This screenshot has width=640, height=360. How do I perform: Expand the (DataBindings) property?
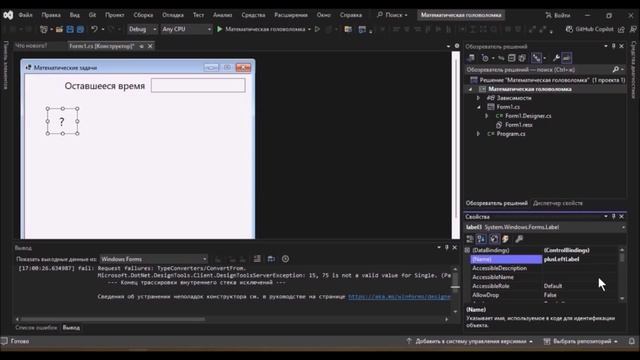tap(468, 250)
